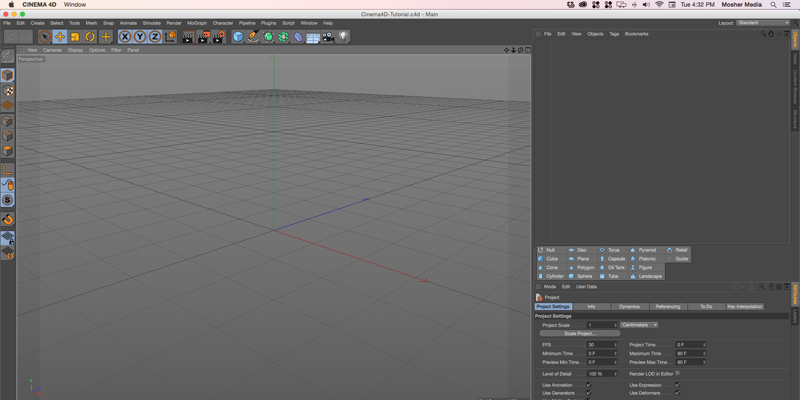Screen dimensions: 800x400
Task: Uncheck the Use Expression checkbox
Action: tap(678, 385)
